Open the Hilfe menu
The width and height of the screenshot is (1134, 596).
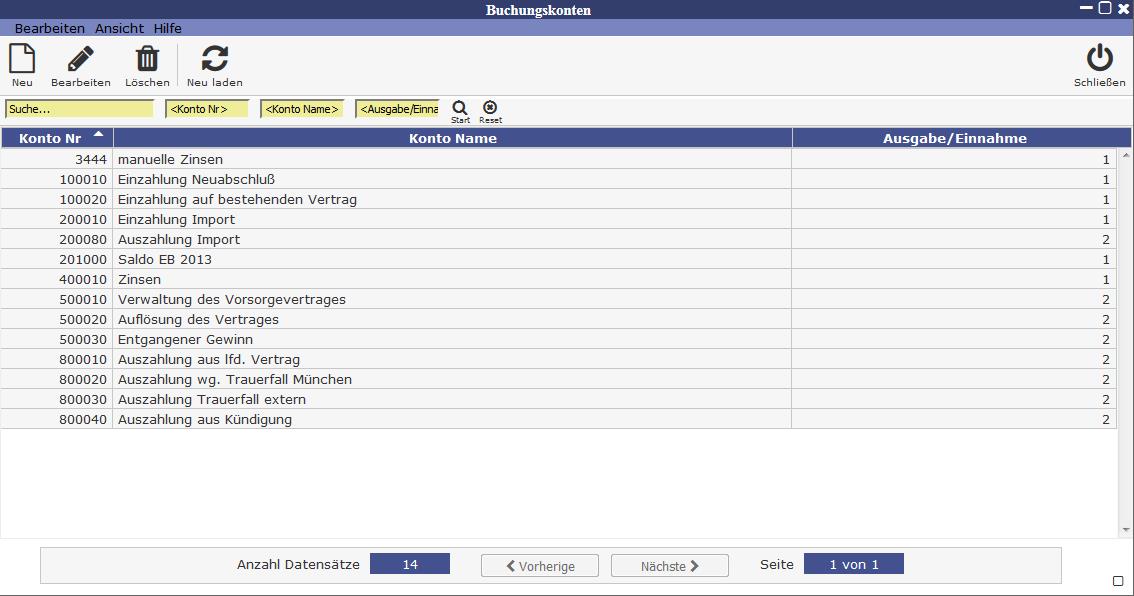pyautogui.click(x=167, y=29)
